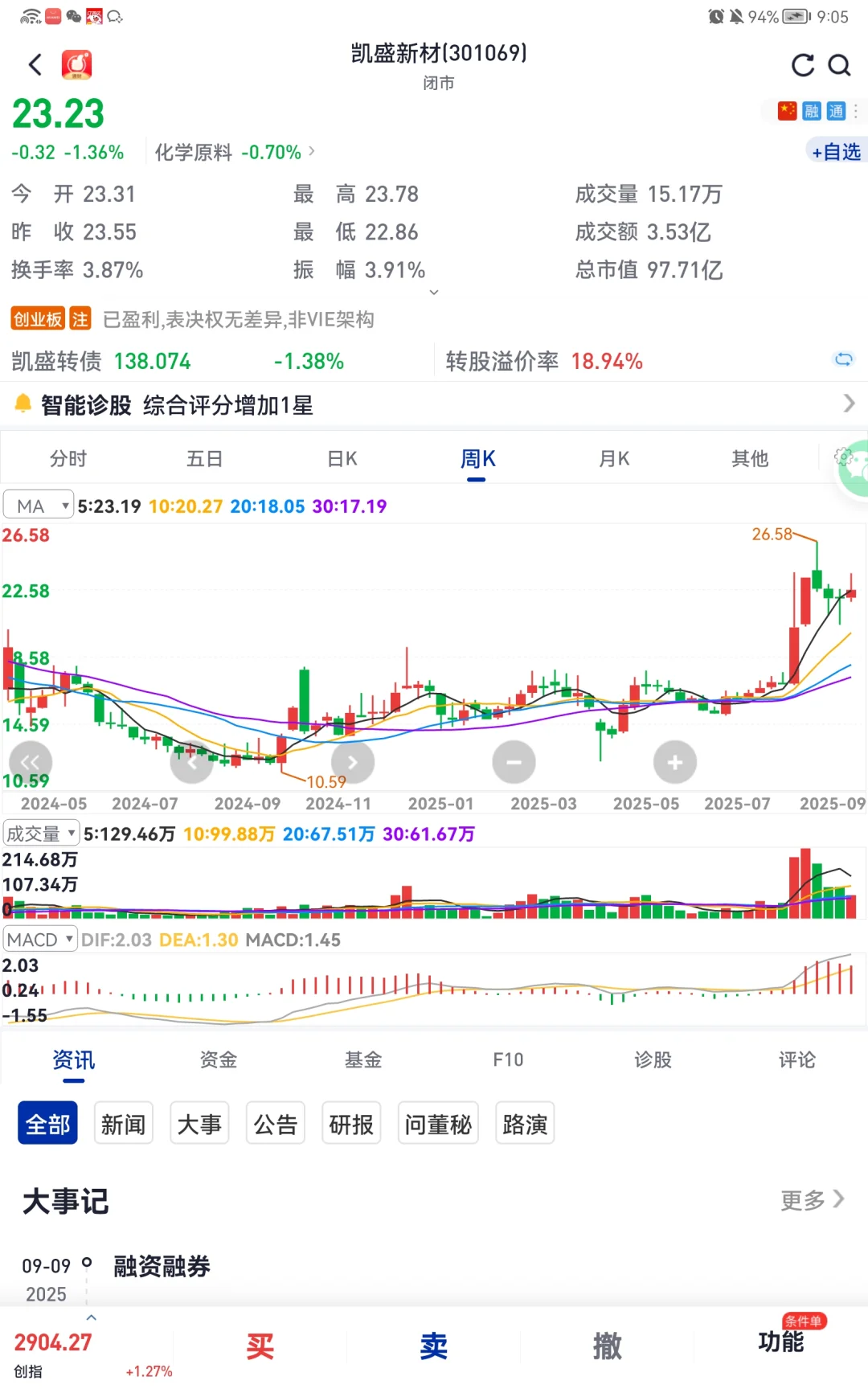Expand the index bar up arrow
The height and width of the screenshot is (1389, 868).
tap(92, 1317)
